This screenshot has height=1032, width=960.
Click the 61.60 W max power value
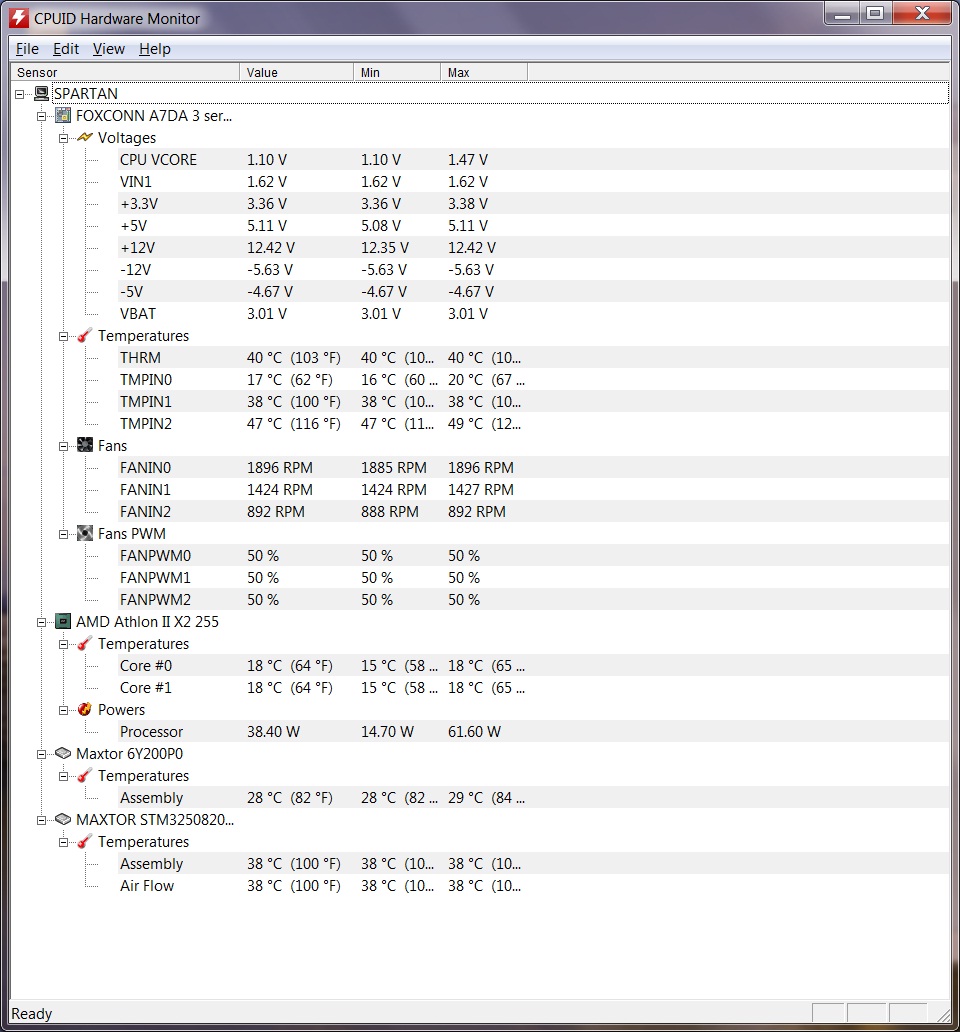pos(474,732)
